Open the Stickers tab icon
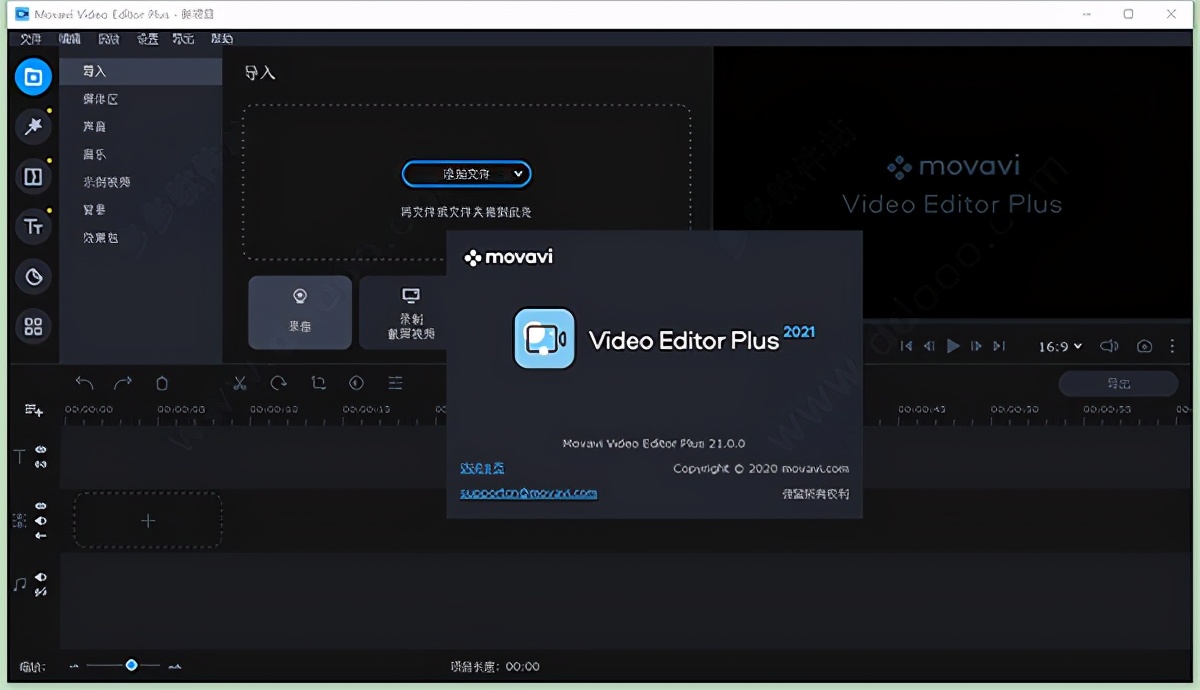 (x=33, y=277)
